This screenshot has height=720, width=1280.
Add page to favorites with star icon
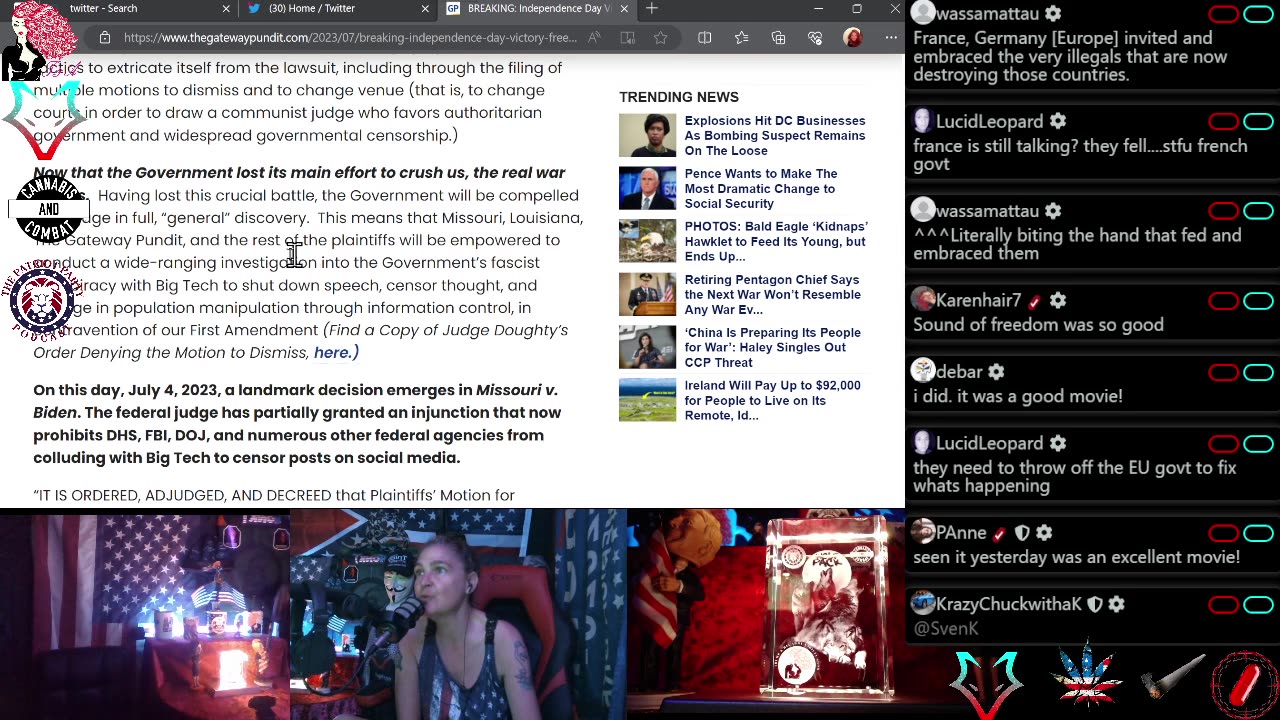point(661,38)
